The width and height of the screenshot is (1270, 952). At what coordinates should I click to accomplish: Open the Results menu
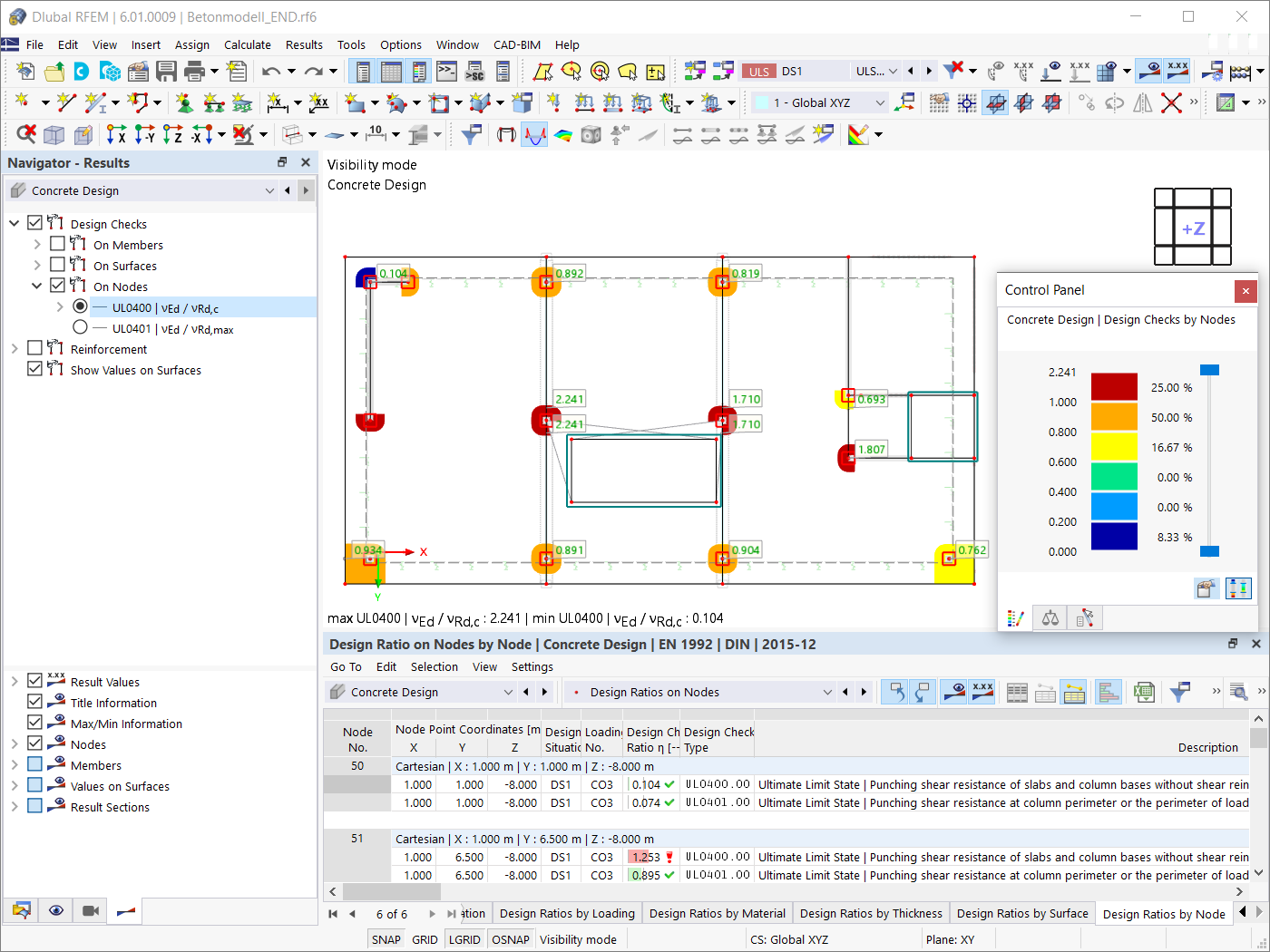pos(304,44)
